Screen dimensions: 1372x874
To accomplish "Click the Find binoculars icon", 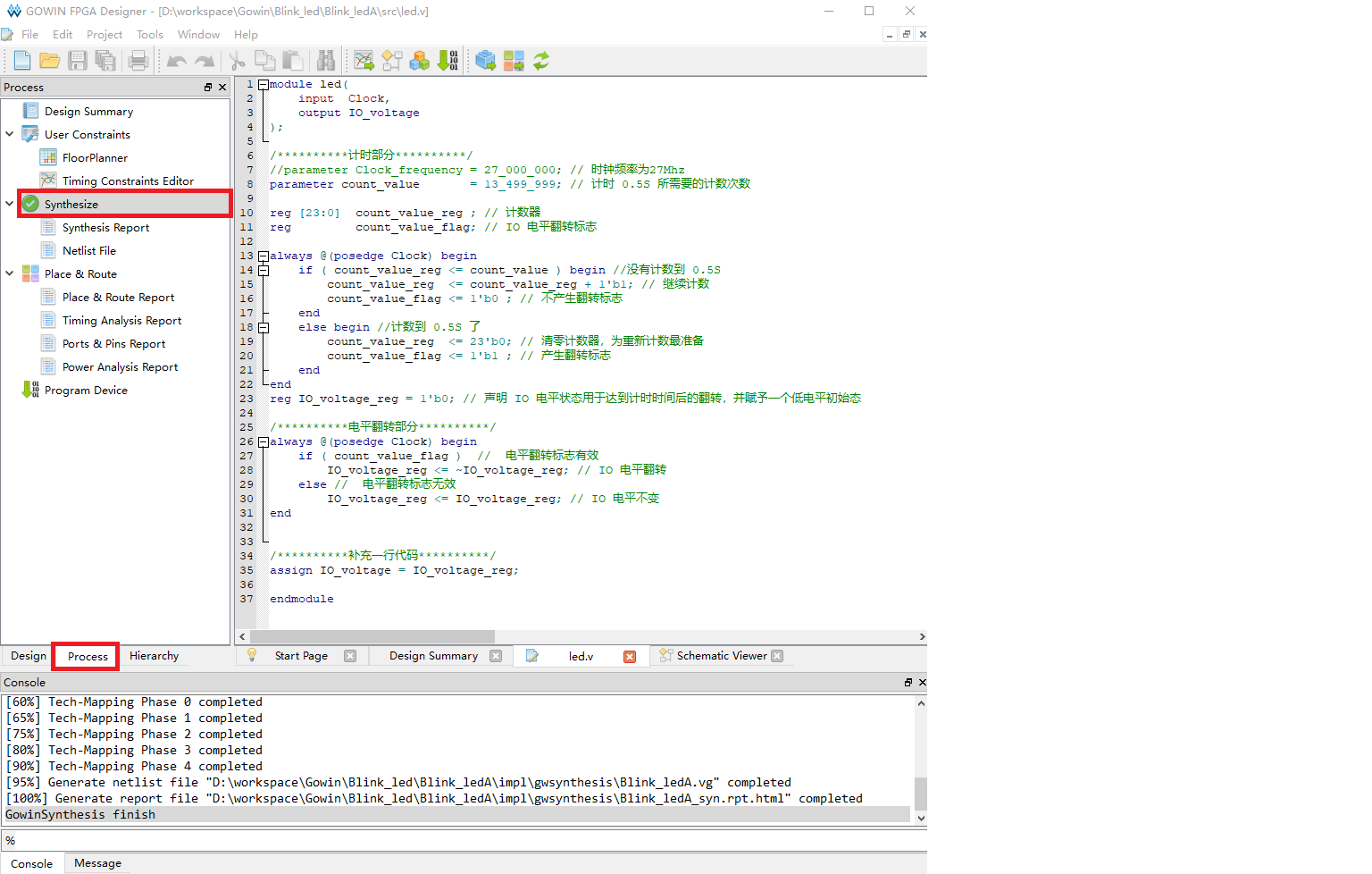I will 326,60.
